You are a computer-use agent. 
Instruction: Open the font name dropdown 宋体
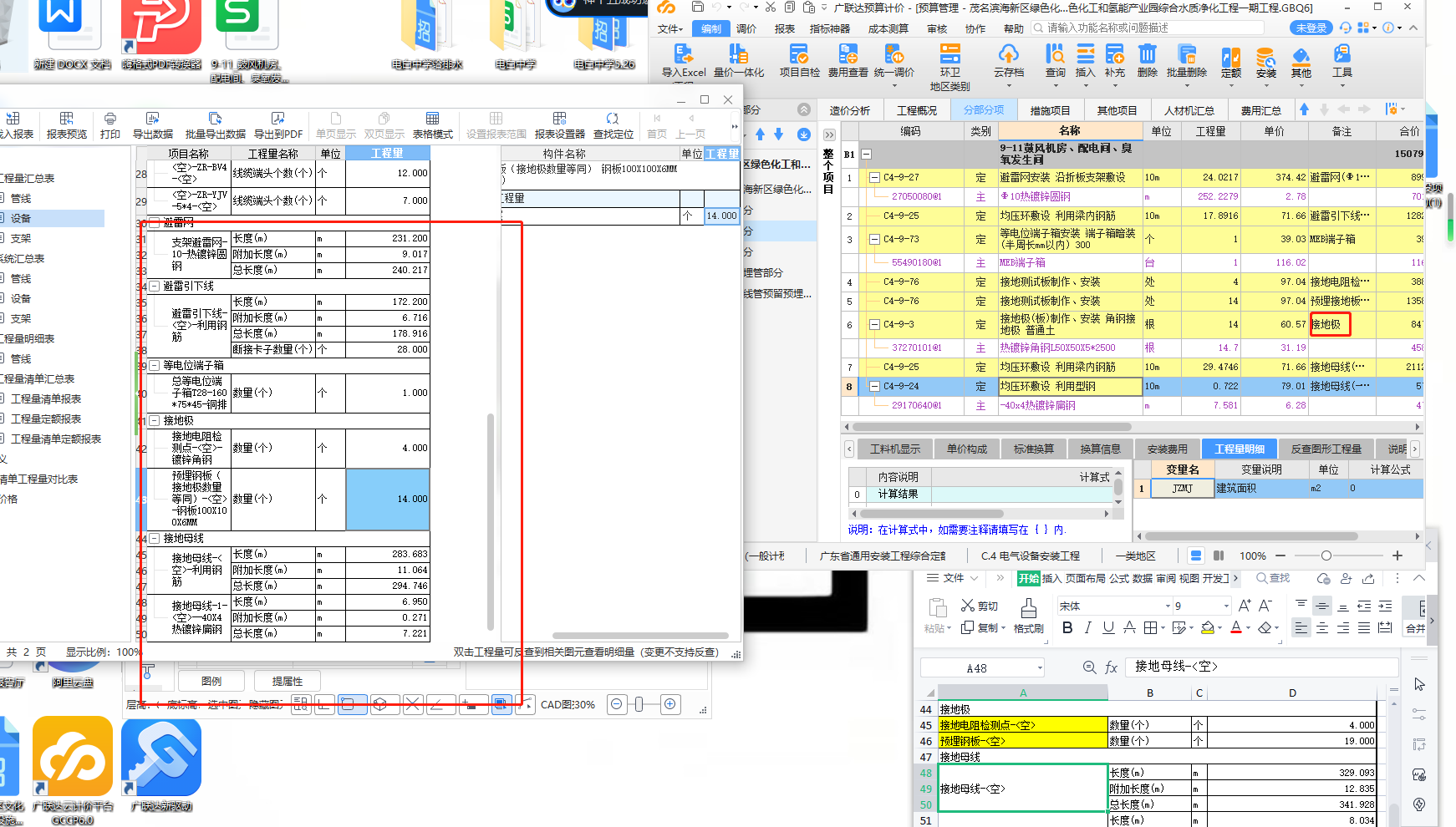pos(1168,606)
